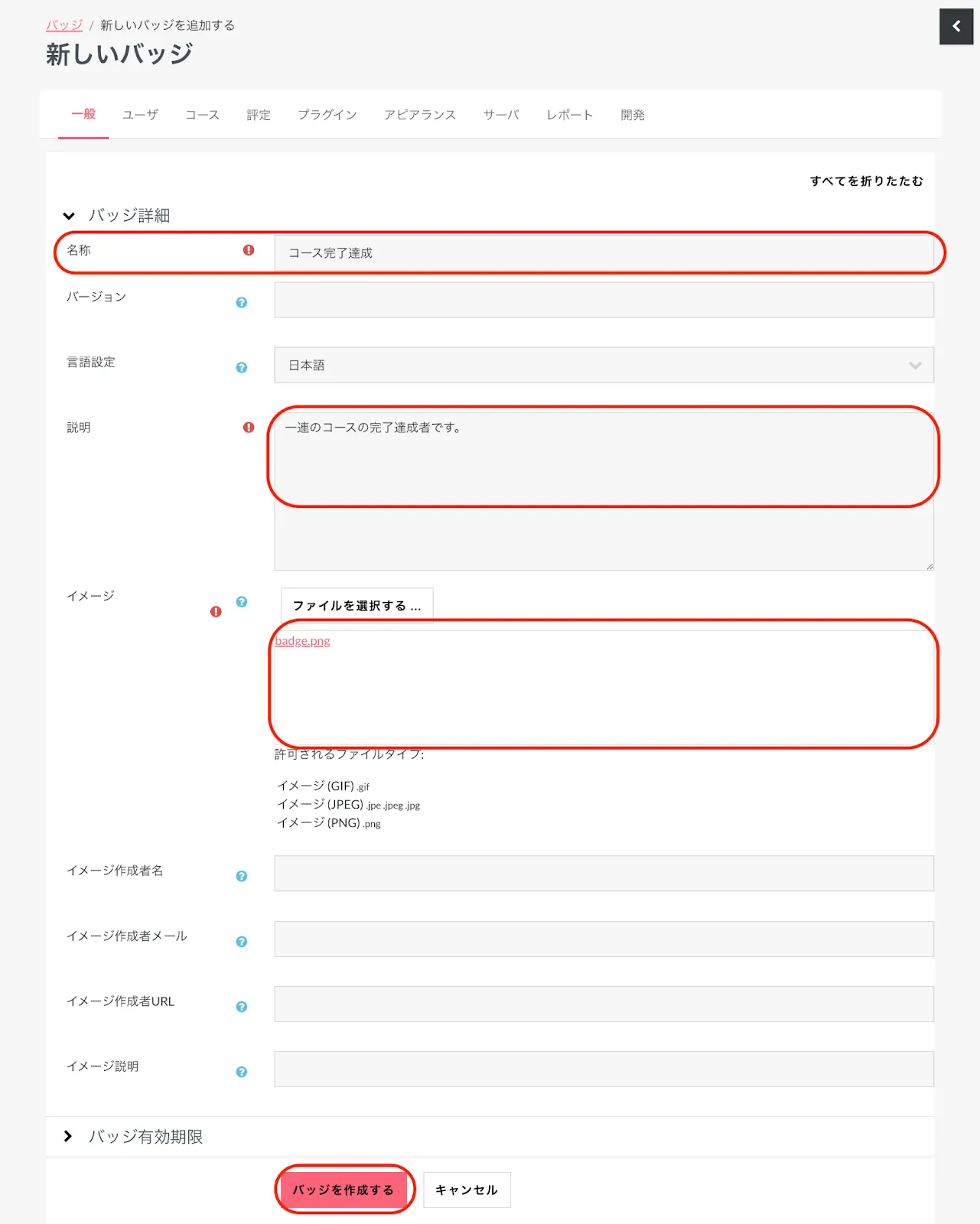Click help icon next to バージョン
Viewport: 980px width, 1224px height.
pyautogui.click(x=242, y=303)
